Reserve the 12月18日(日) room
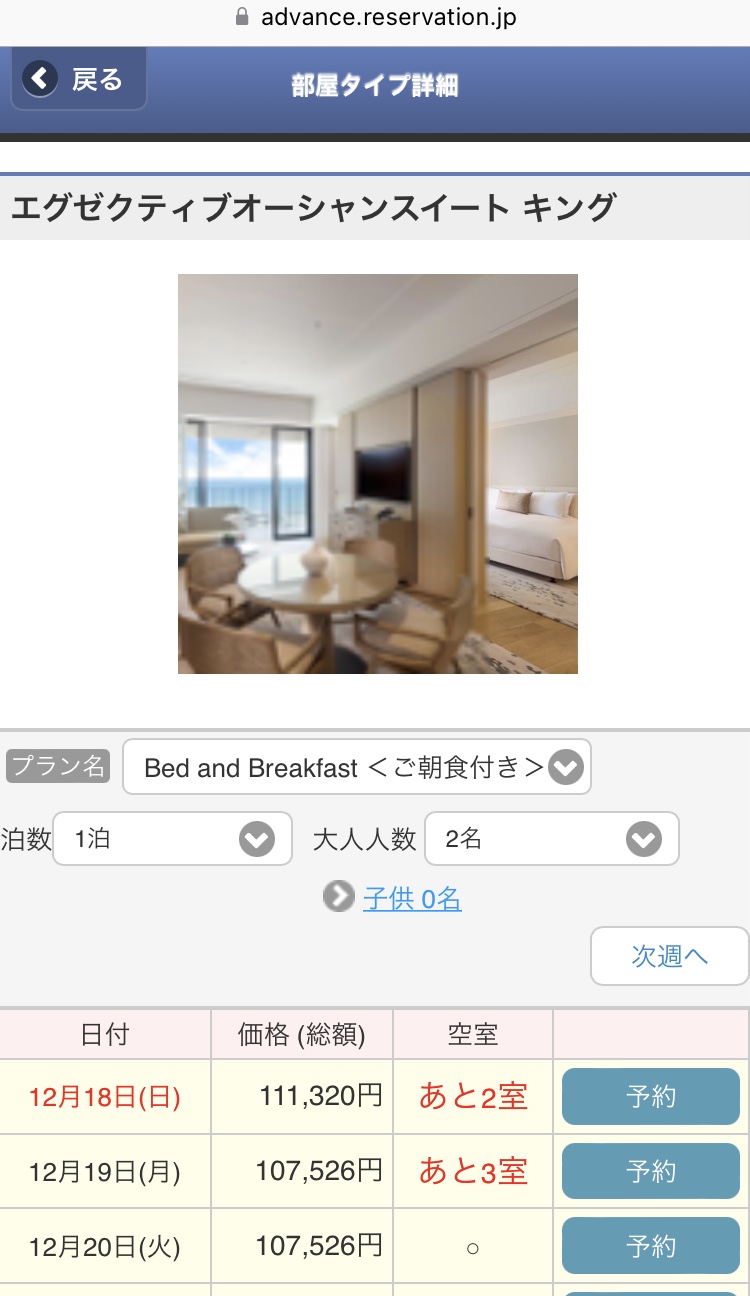Image resolution: width=750 pixels, height=1296 pixels. (651, 1097)
